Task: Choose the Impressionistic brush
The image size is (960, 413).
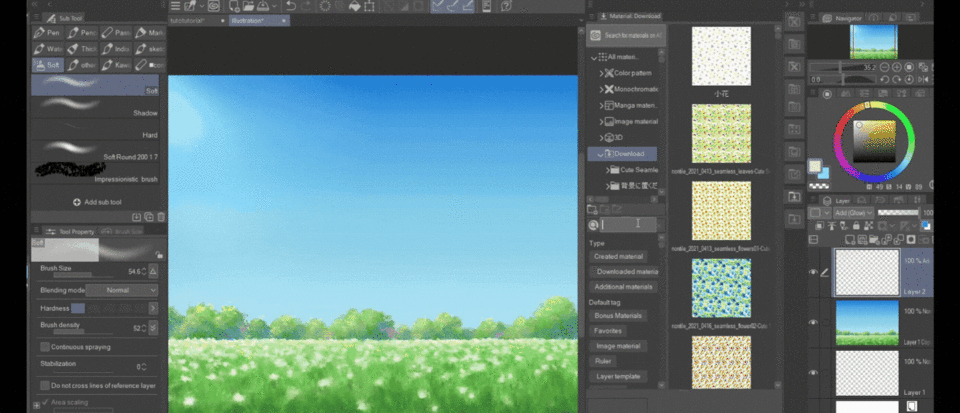Action: pyautogui.click(x=95, y=173)
